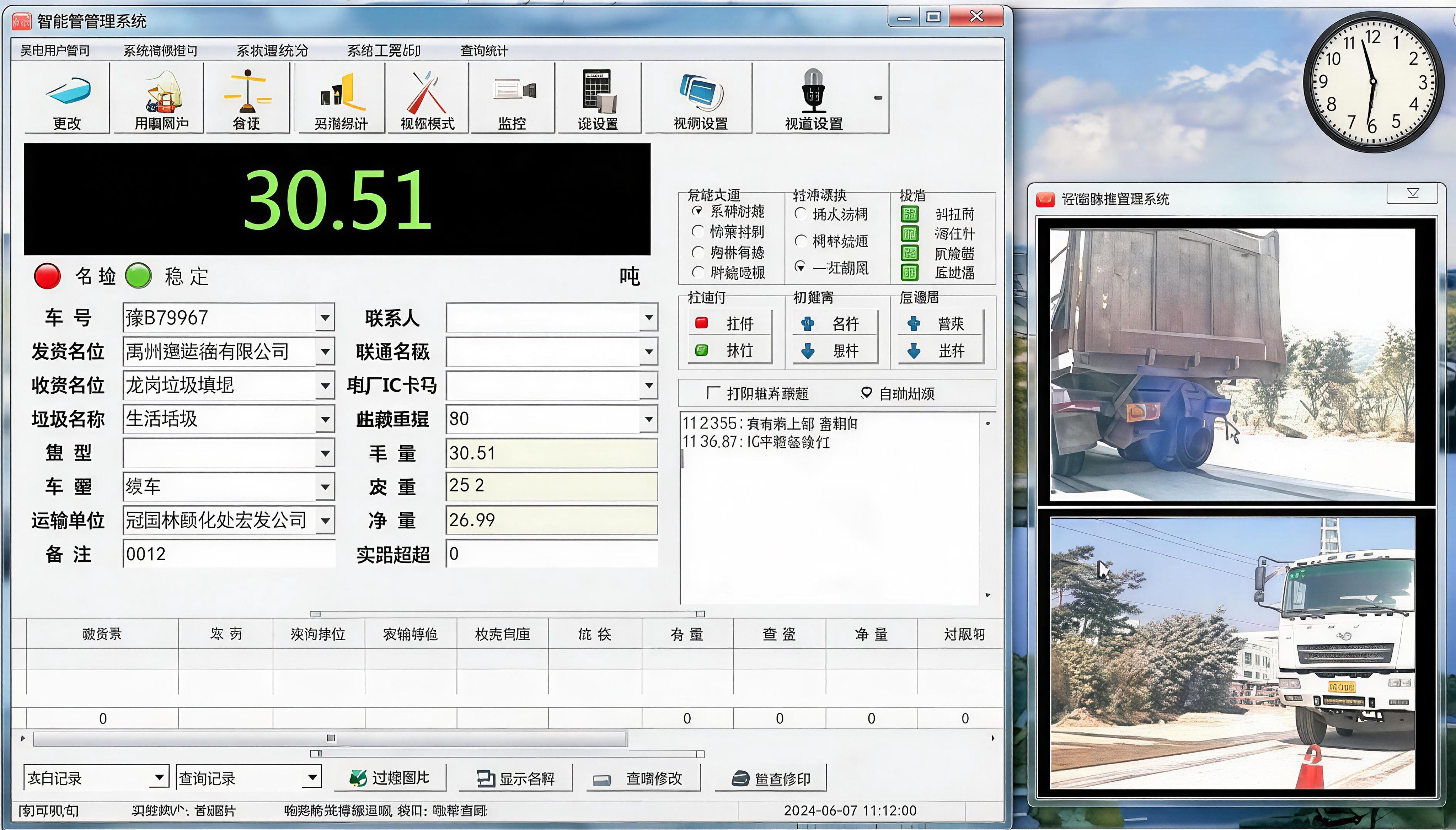
Task: Click the red round indicator light below weight display
Action: (x=47, y=276)
